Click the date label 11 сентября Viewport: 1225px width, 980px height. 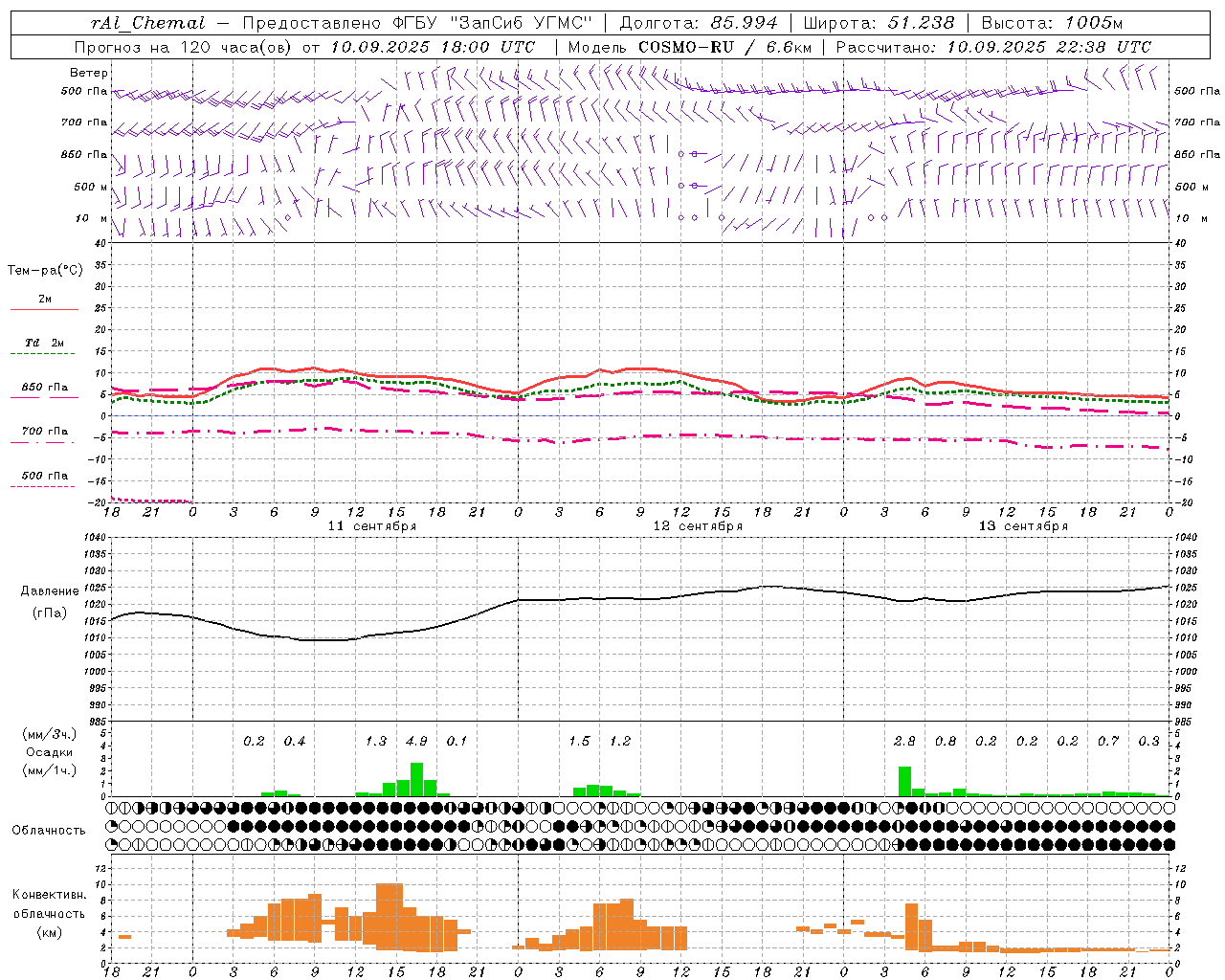[x=372, y=526]
